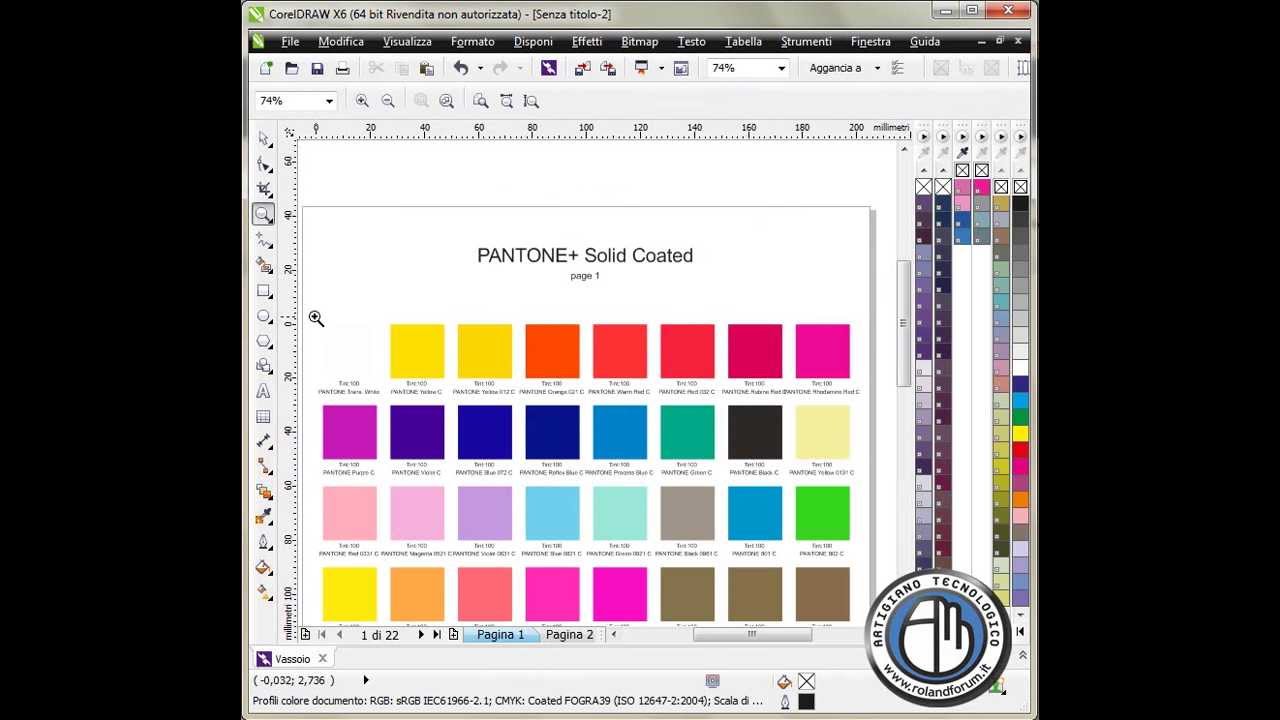Click Zoom to page icon

click(x=481, y=101)
